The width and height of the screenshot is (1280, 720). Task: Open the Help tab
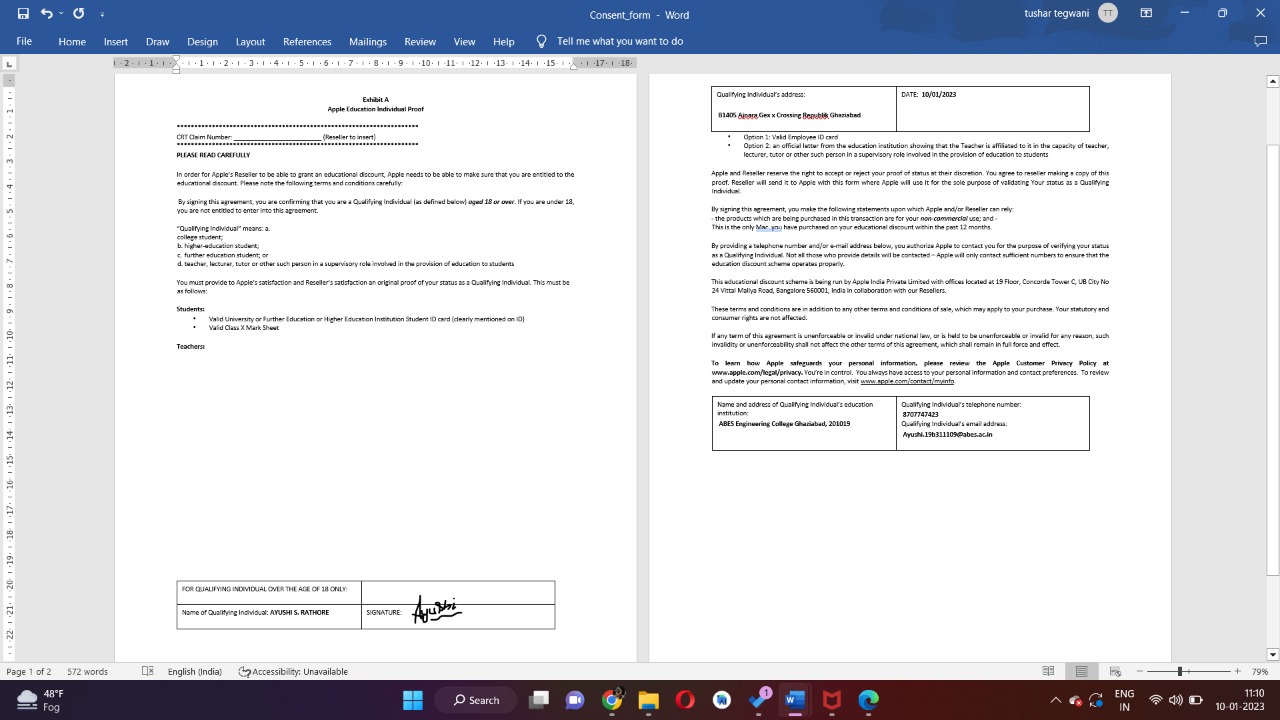tap(504, 42)
